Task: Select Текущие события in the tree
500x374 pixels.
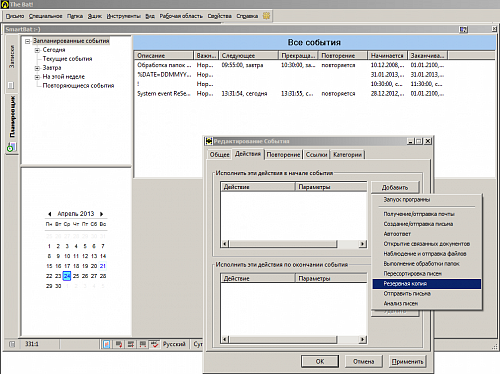Action: (x=67, y=59)
